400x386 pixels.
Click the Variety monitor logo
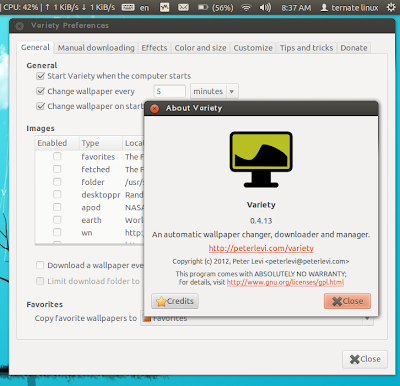(x=261, y=159)
